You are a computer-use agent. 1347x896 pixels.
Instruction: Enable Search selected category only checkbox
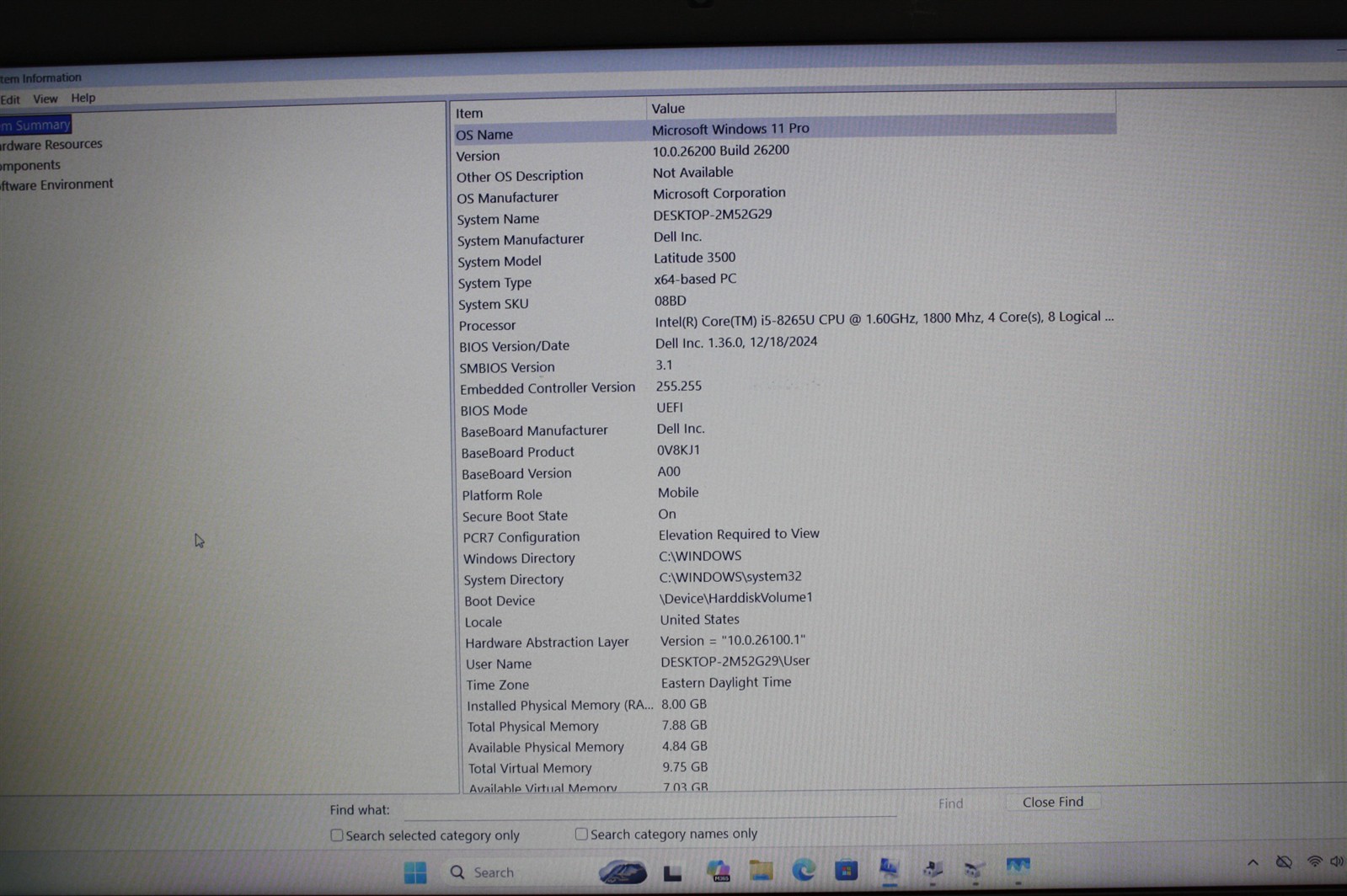coord(337,835)
